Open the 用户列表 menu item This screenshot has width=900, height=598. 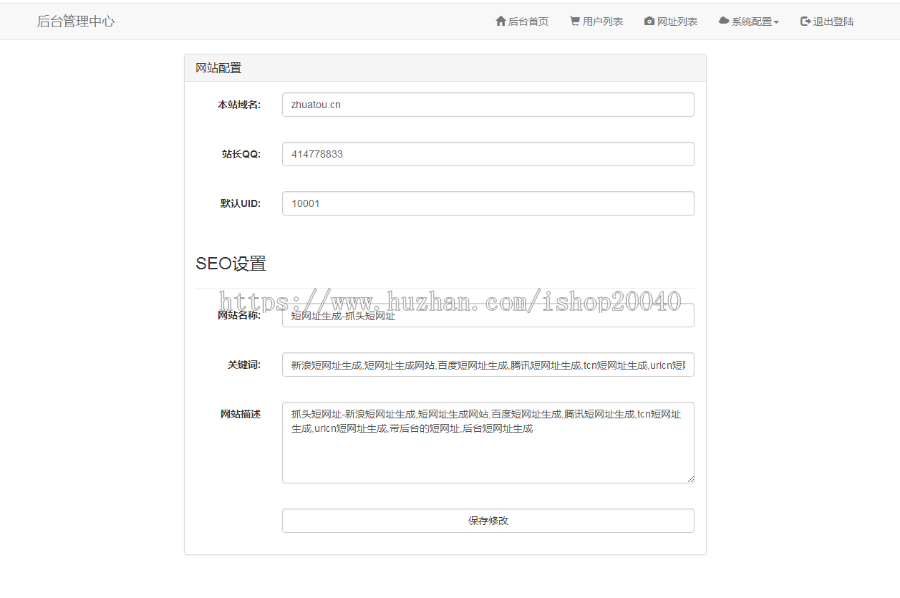(x=596, y=20)
